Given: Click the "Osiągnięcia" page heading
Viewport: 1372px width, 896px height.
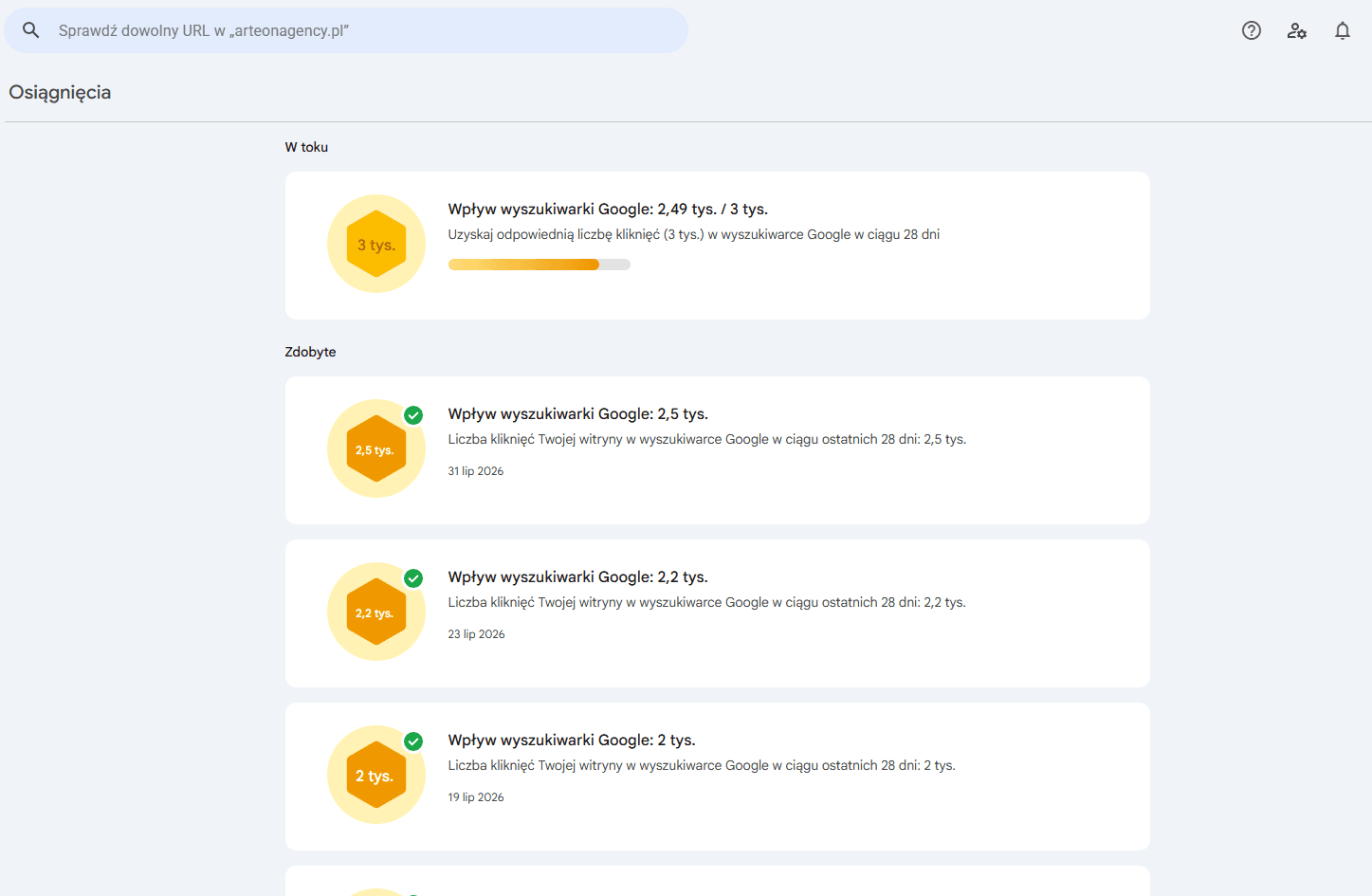Looking at the screenshot, I should click(60, 92).
